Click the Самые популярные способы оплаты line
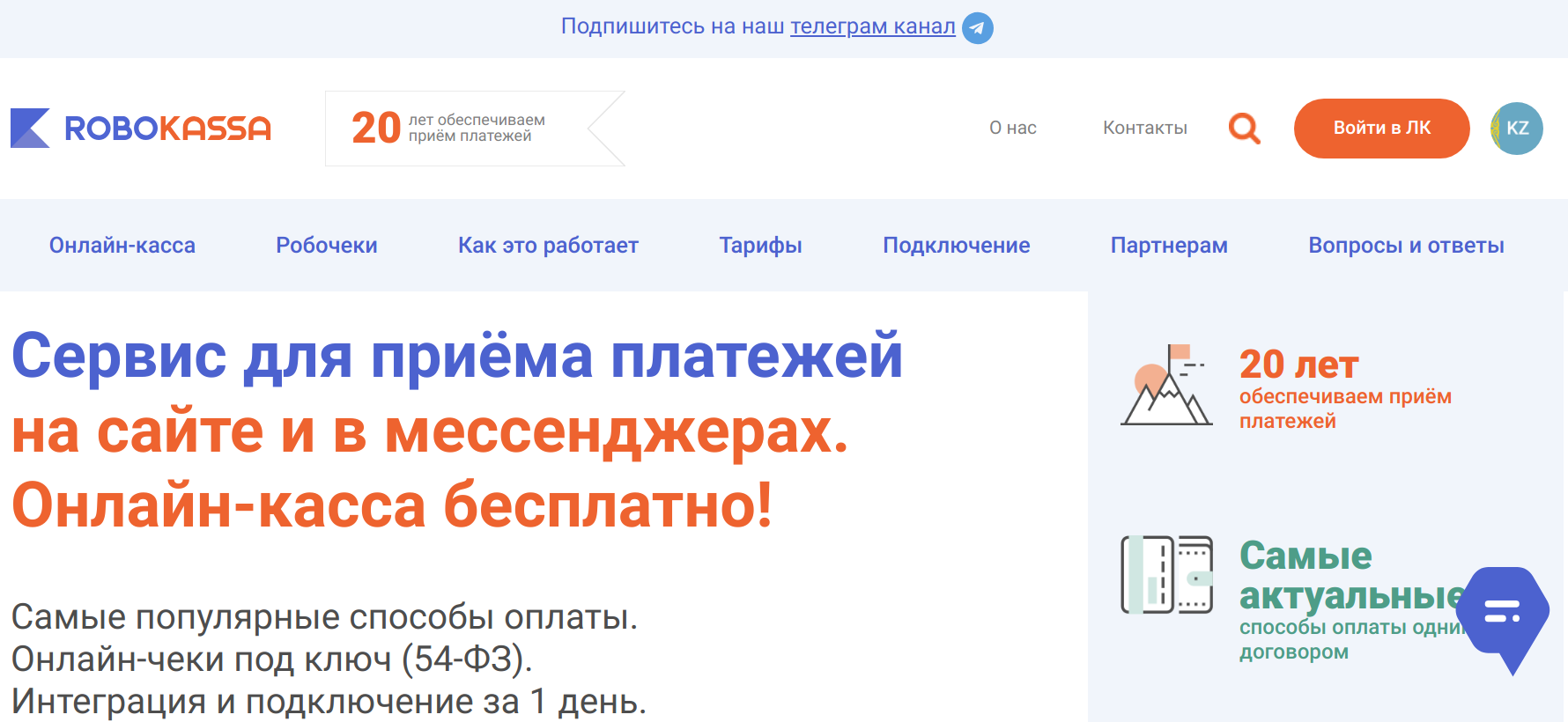This screenshot has height=722, width=1568. click(x=324, y=616)
